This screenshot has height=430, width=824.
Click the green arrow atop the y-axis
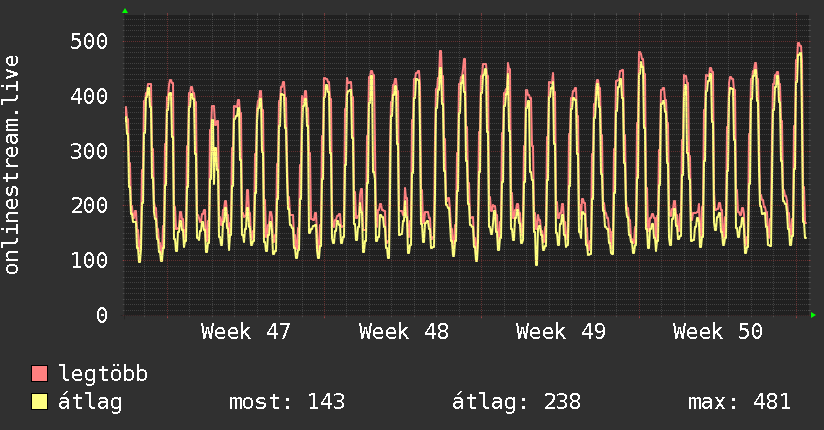click(124, 11)
